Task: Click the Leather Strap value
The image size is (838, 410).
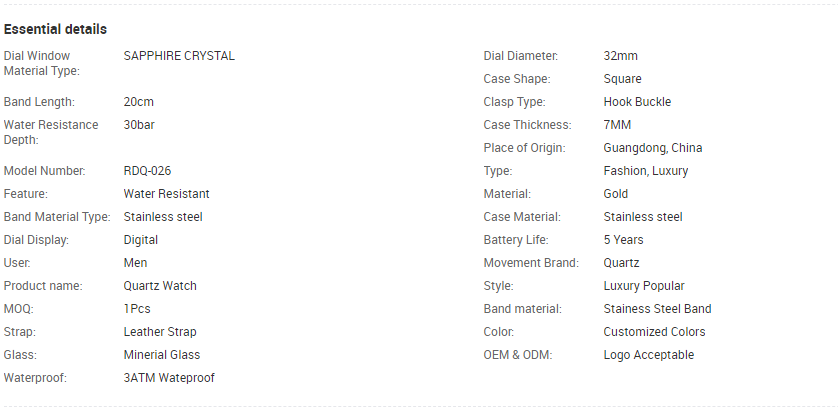Action: pyautogui.click(x=160, y=332)
